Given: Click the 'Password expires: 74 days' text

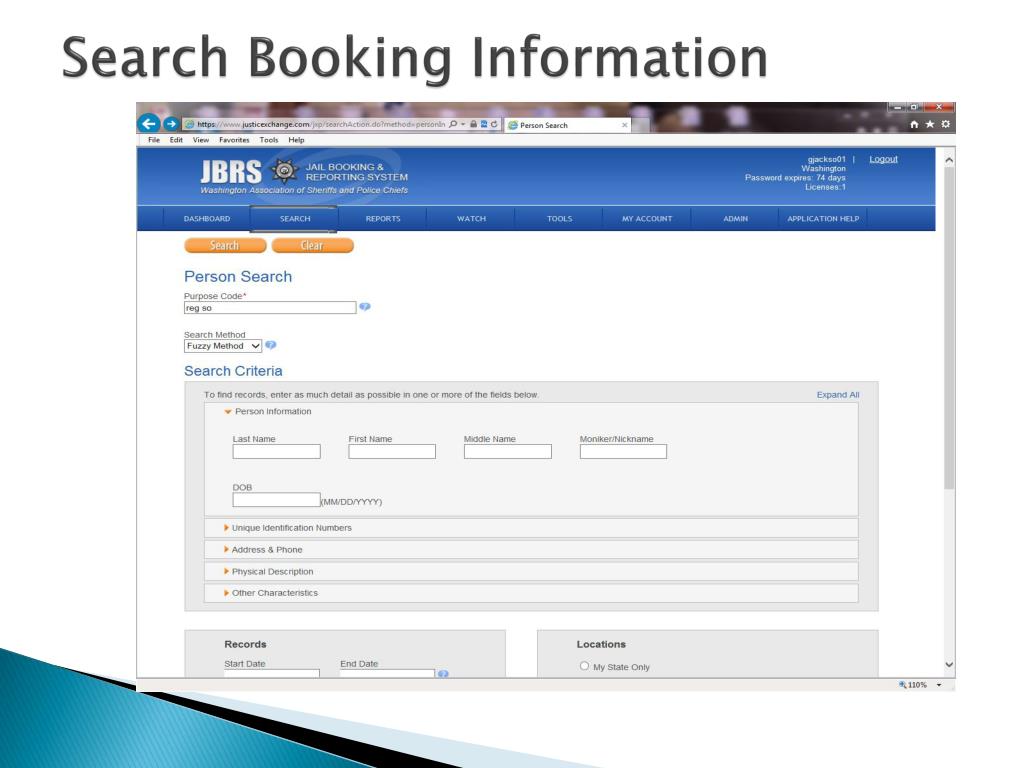Looking at the screenshot, I should click(795, 178).
